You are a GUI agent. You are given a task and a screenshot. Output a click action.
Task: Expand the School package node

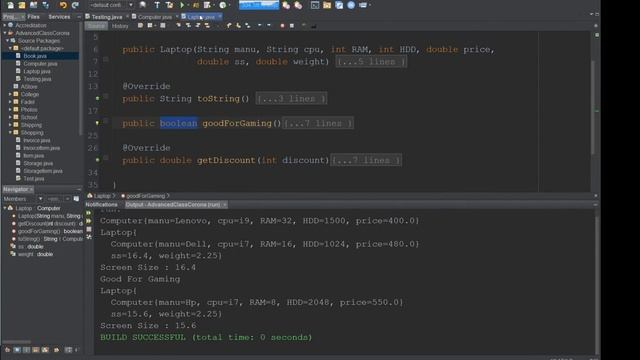(x=10, y=117)
